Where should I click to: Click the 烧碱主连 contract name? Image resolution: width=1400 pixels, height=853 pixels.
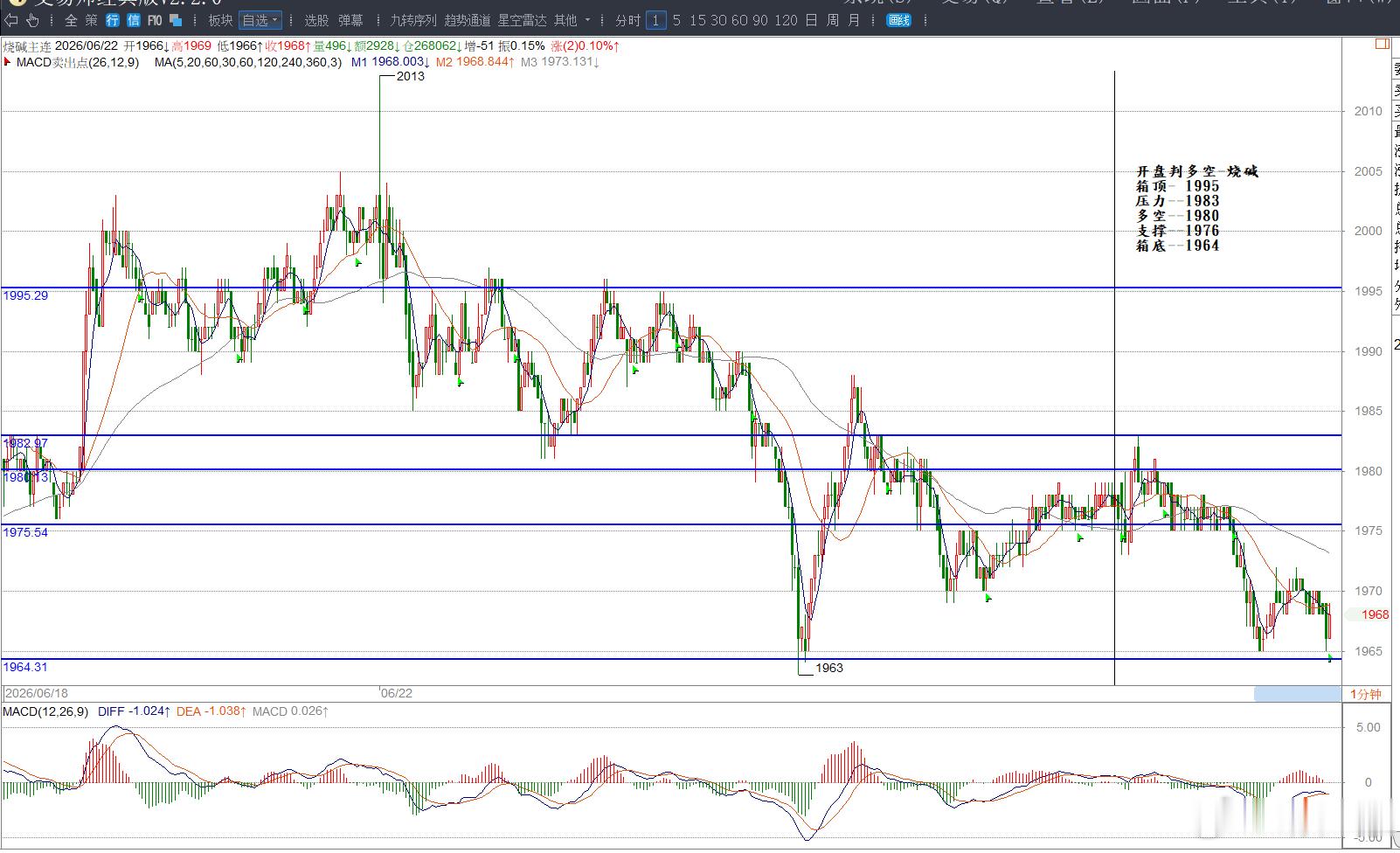click(x=27, y=45)
